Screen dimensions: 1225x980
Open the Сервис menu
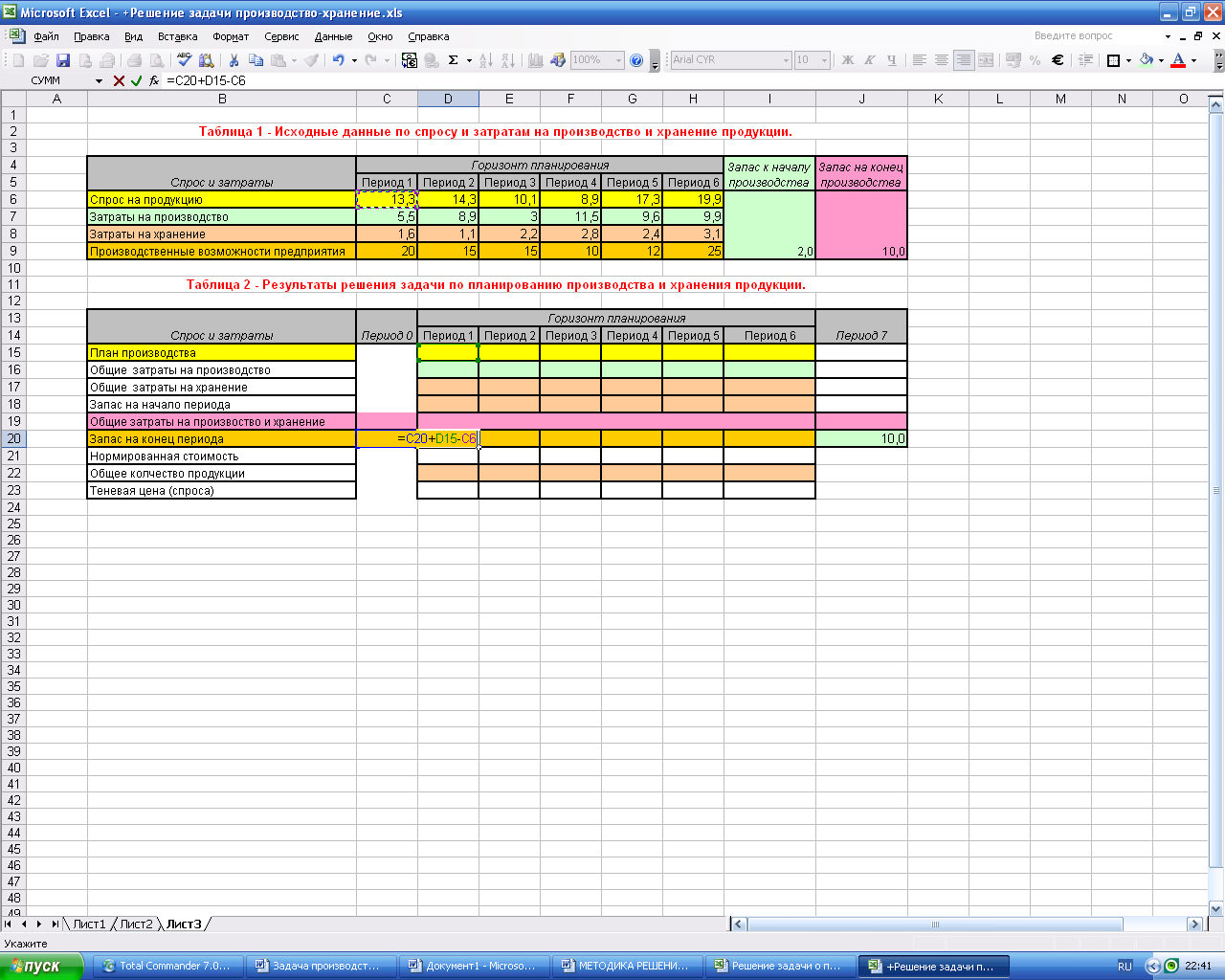281,36
